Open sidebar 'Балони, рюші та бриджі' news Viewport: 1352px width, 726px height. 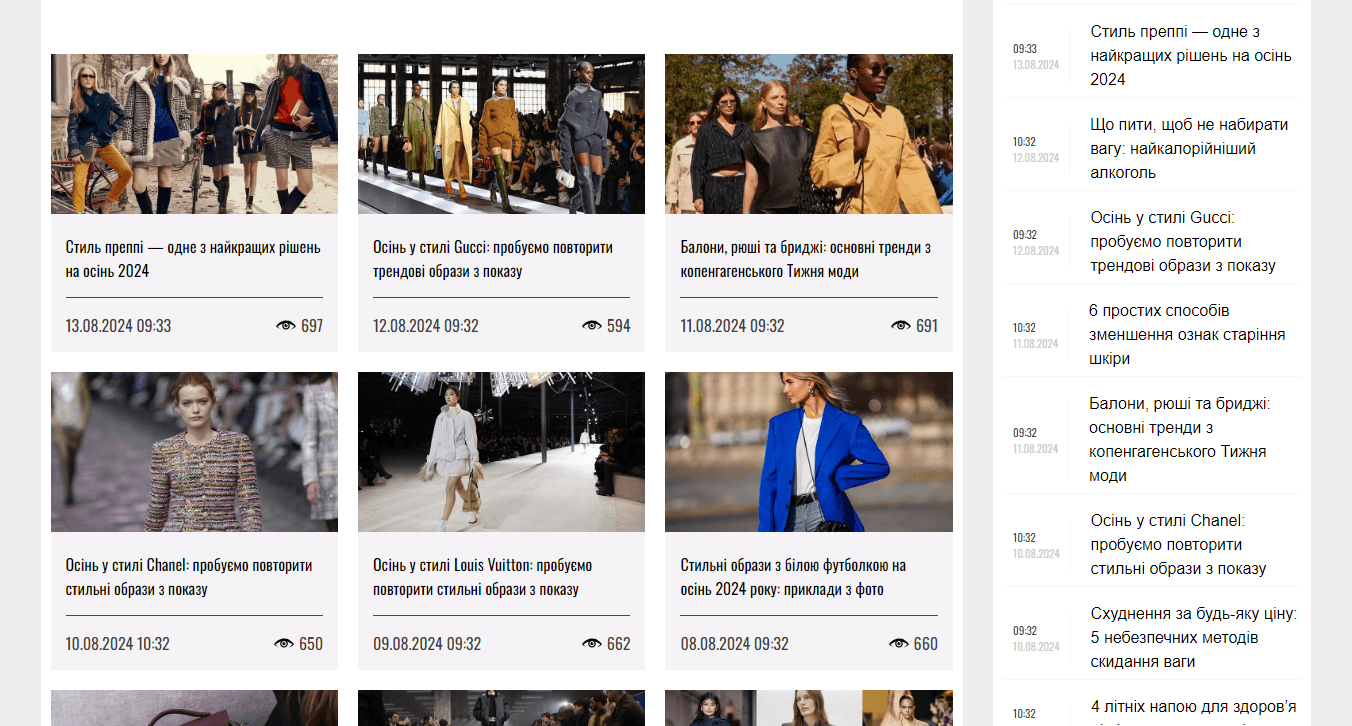(1180, 440)
